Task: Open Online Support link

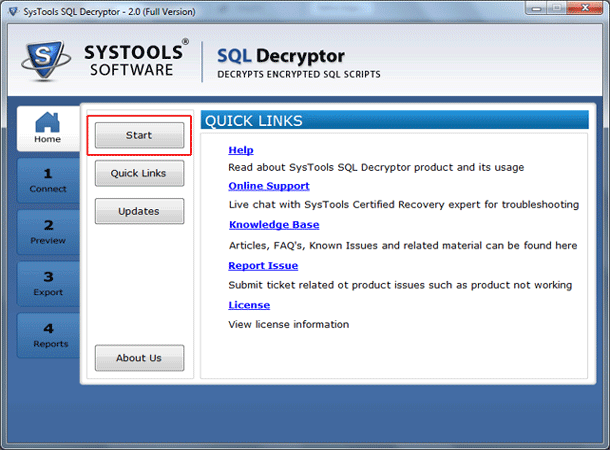Action: [269, 186]
